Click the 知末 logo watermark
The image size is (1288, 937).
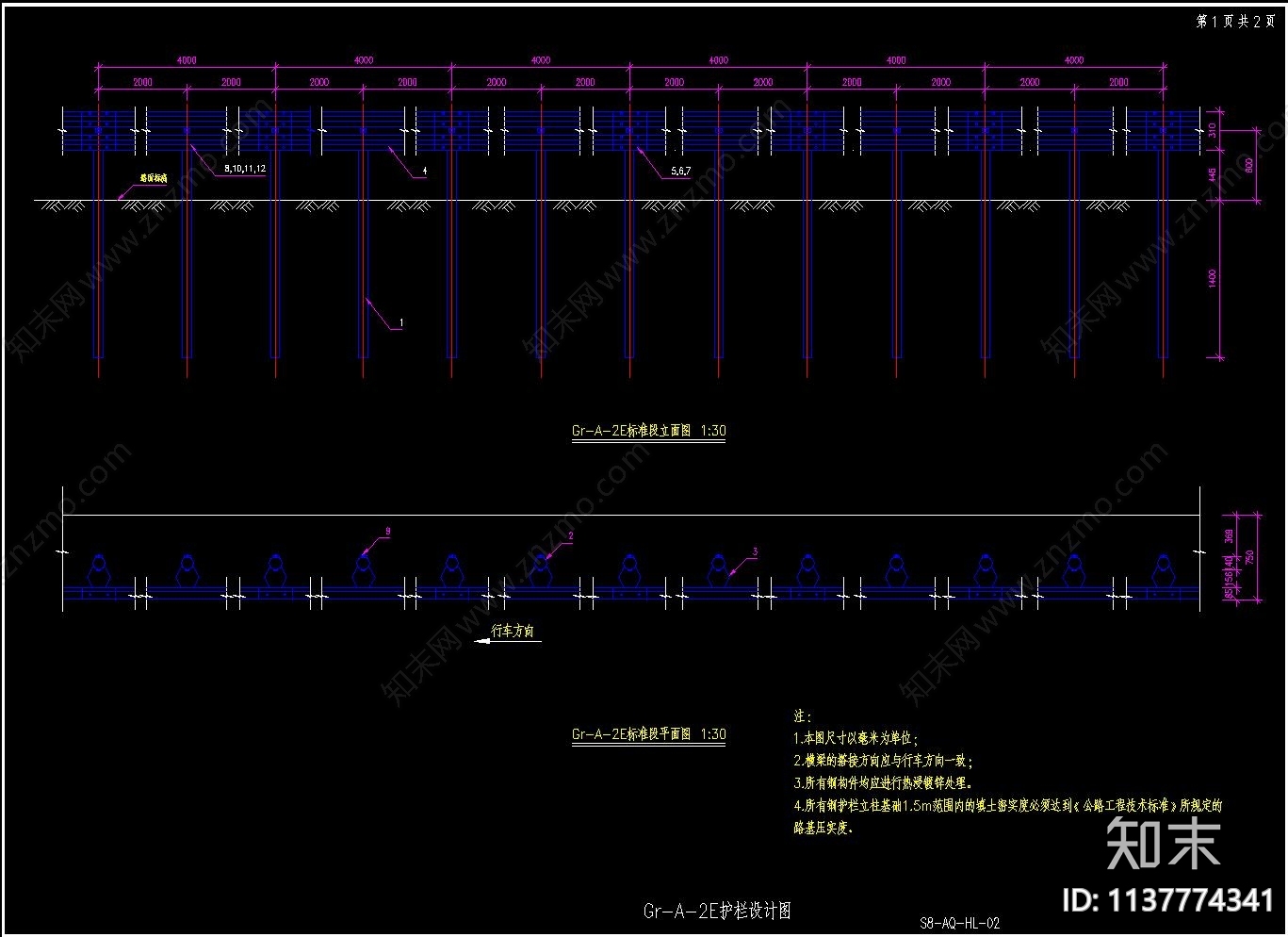click(x=1164, y=844)
